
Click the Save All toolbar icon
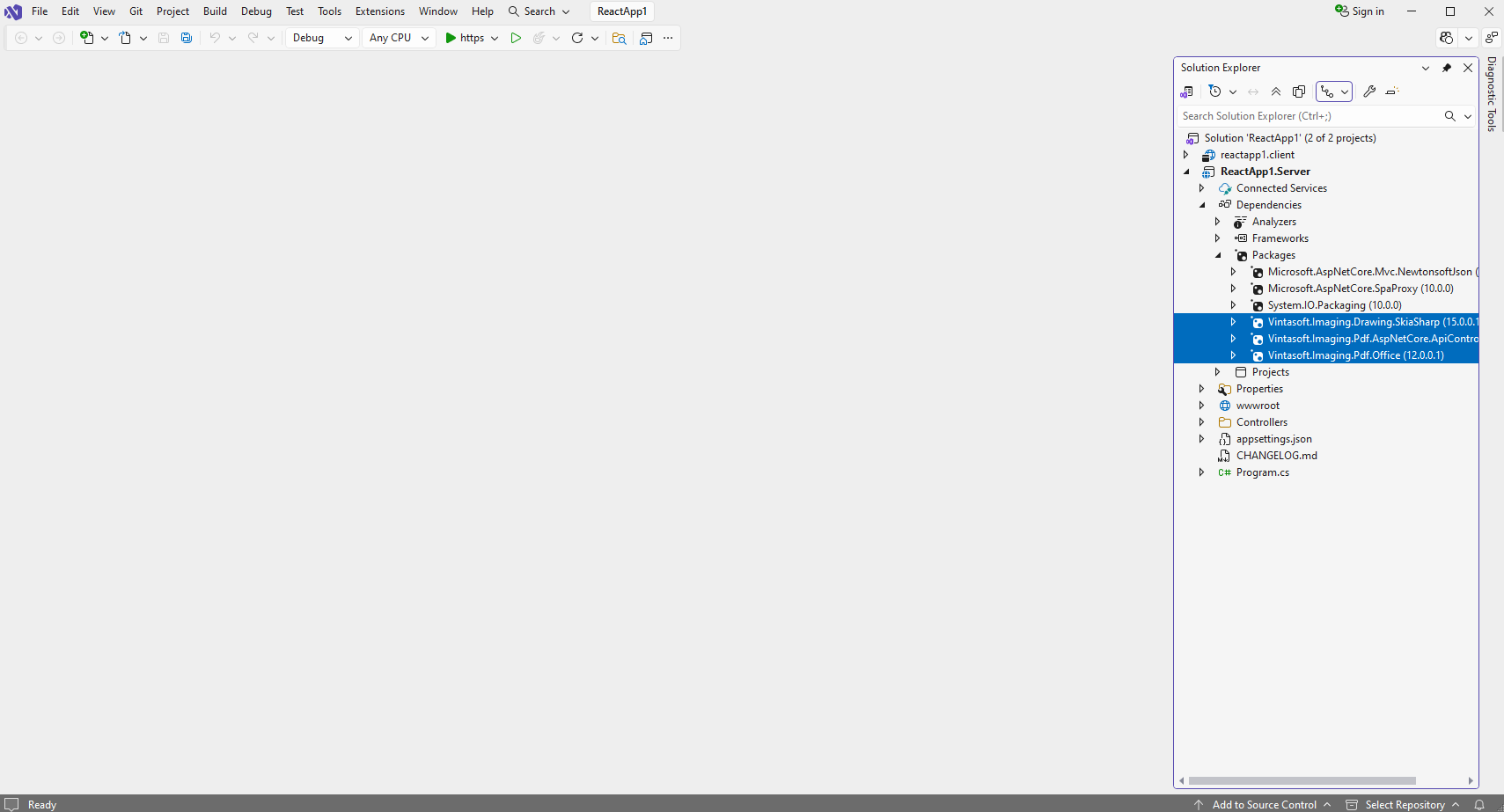(x=187, y=38)
